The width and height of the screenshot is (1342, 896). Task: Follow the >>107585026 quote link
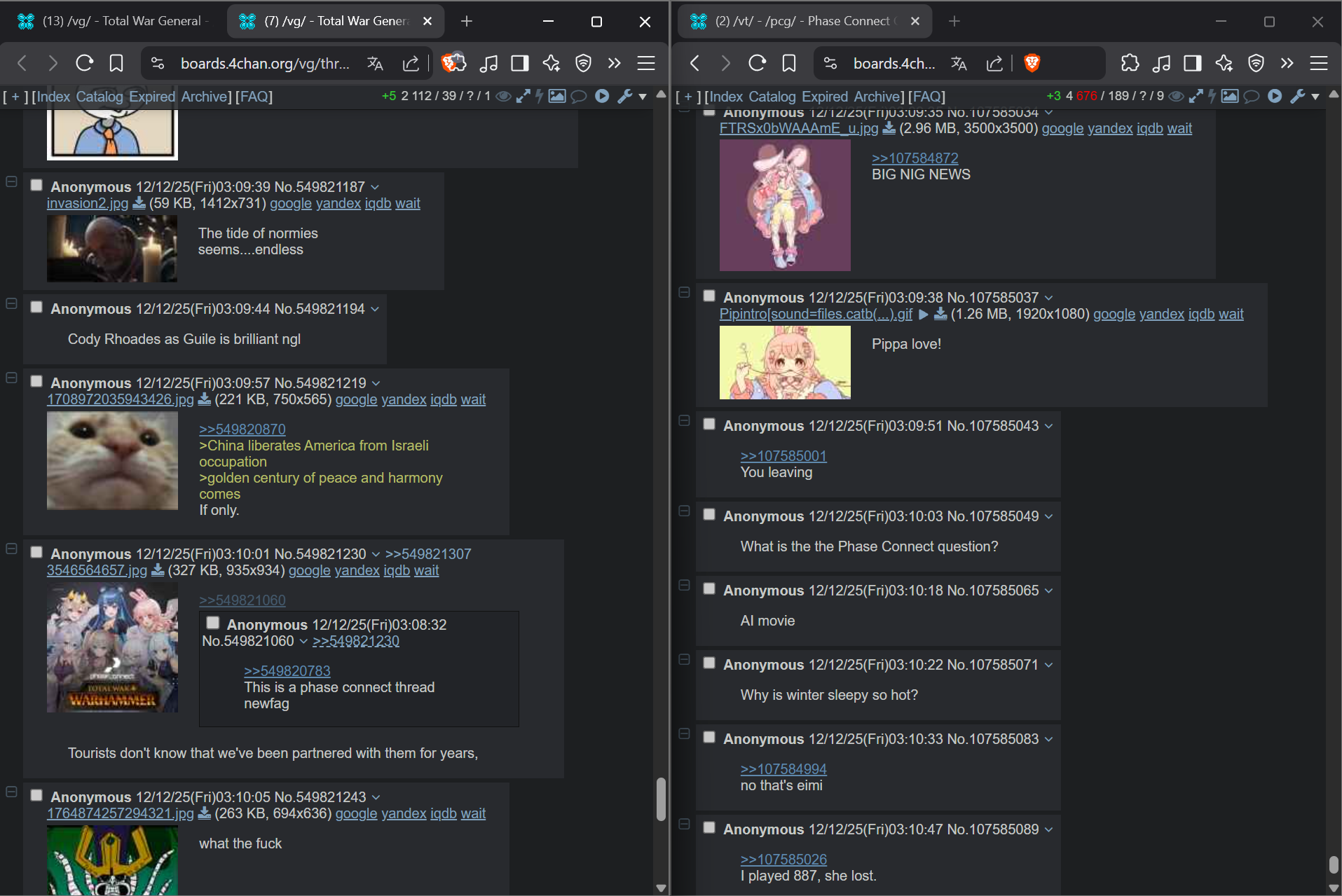pos(783,860)
